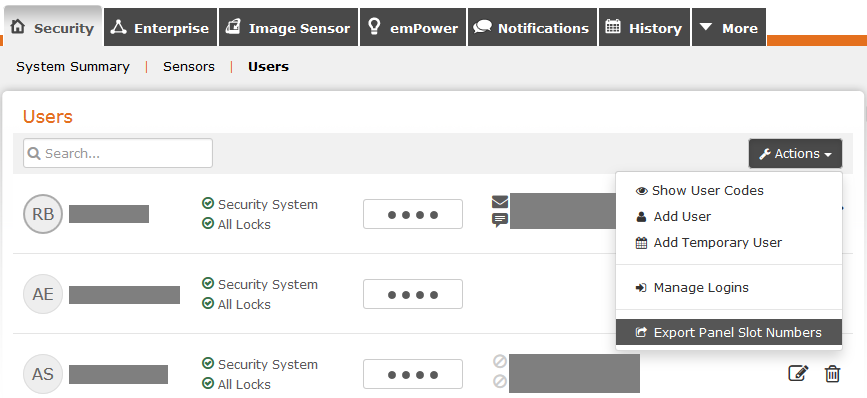The image size is (867, 398).
Task: Show User Codes with the eye option
Action: tap(699, 191)
